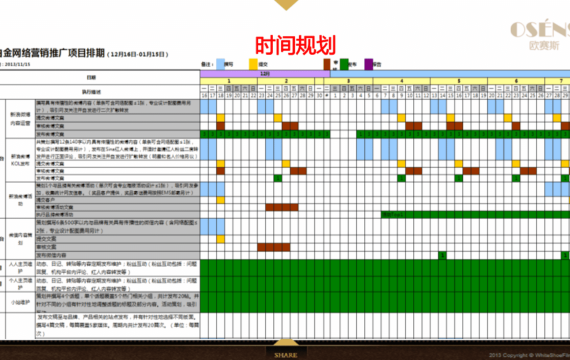Click the purple 12月 month header bar
Viewport: 570px width, 360px height.
(x=265, y=74)
